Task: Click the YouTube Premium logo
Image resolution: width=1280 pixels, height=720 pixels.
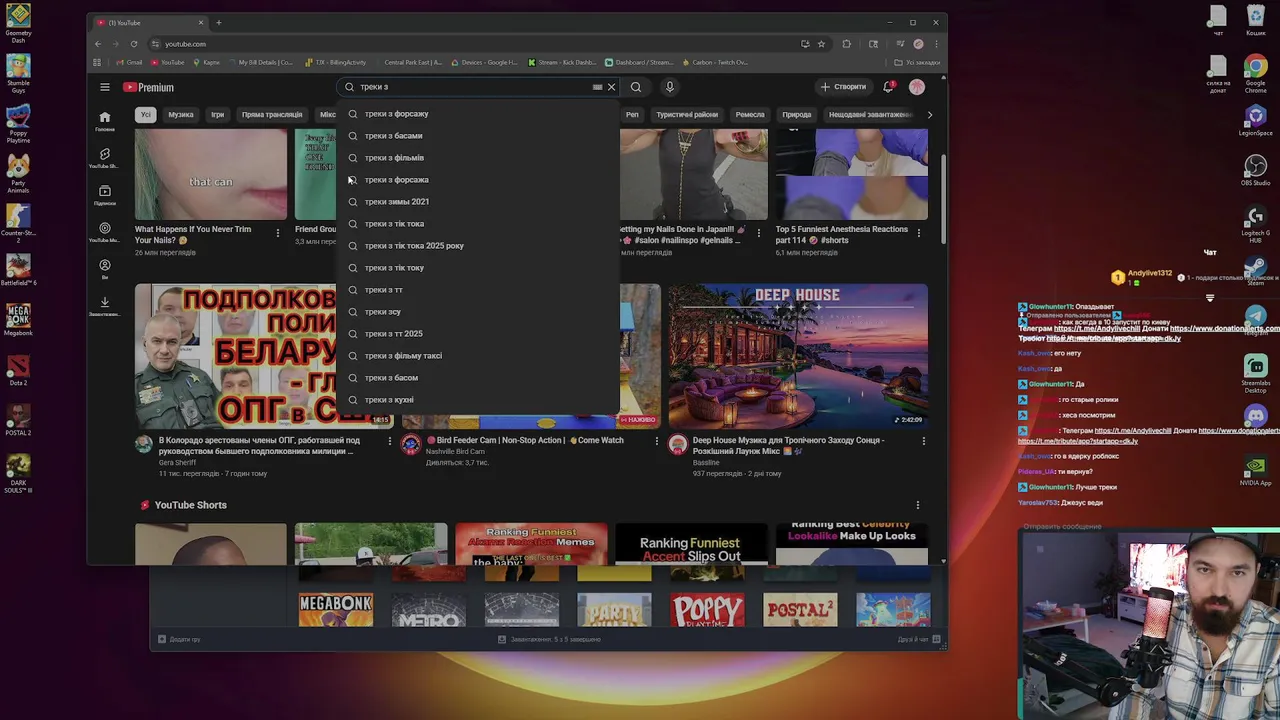Action: point(148,87)
